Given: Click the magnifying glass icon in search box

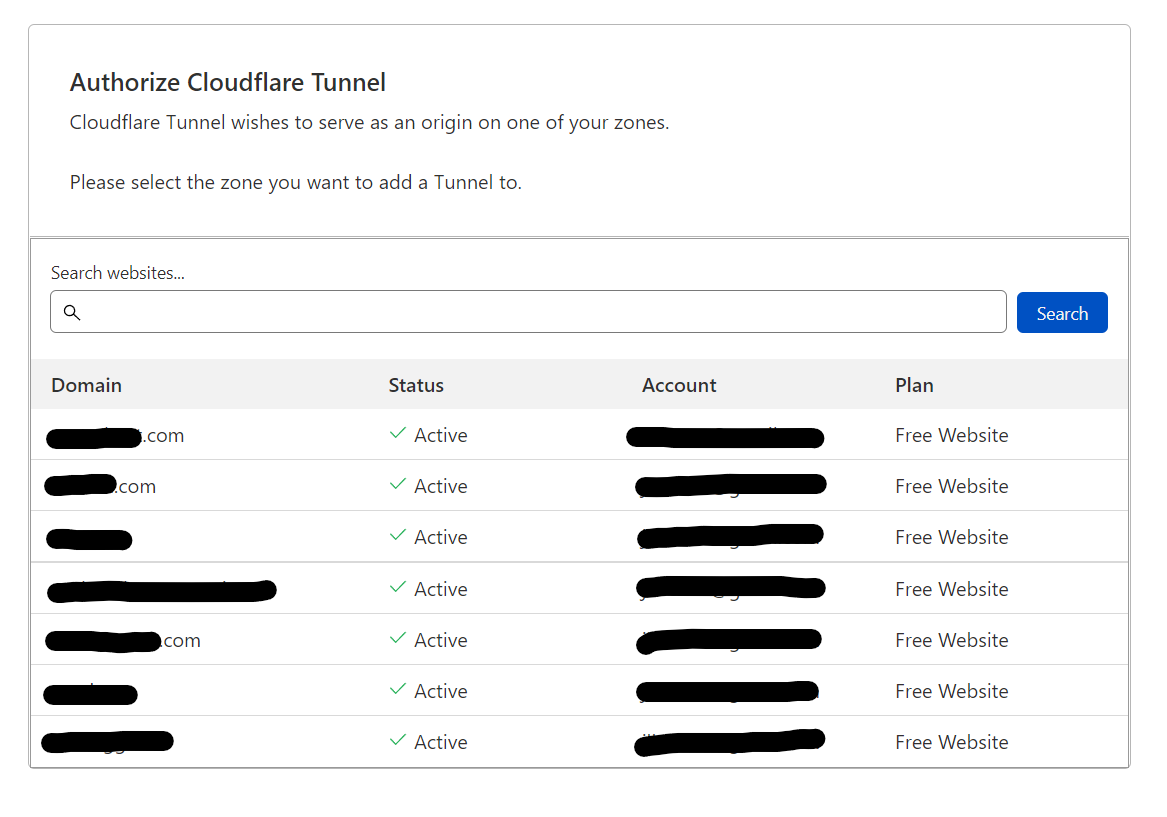Looking at the screenshot, I should pyautogui.click(x=71, y=312).
